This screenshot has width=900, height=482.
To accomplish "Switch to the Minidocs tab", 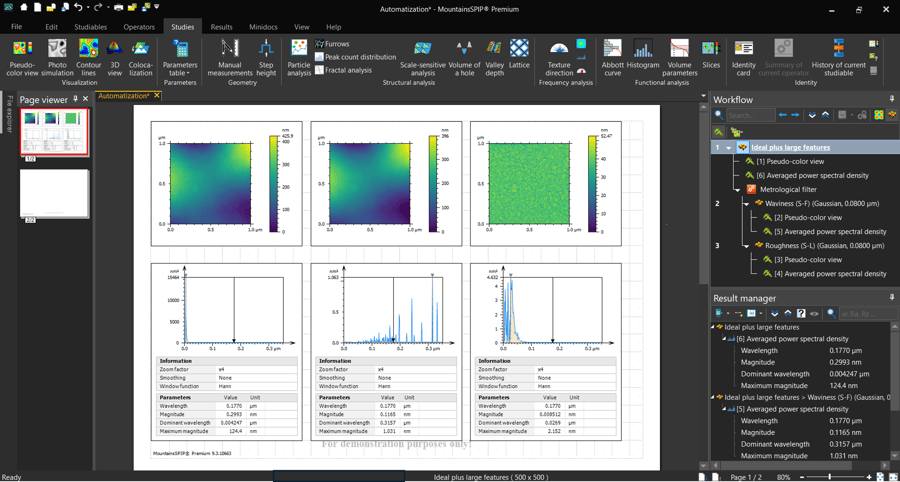I will 263,26.
